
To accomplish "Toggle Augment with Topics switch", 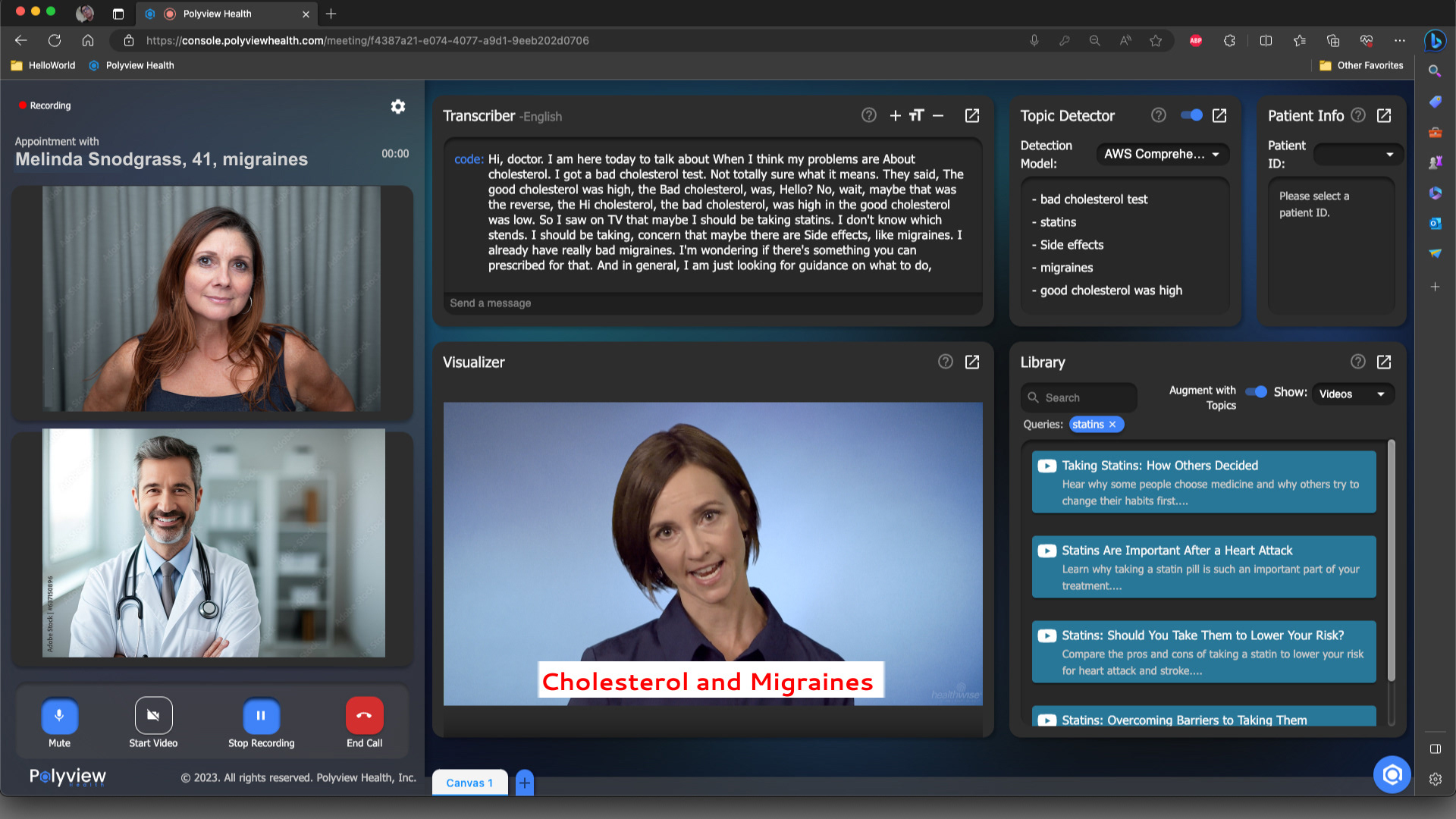I will pos(1256,392).
